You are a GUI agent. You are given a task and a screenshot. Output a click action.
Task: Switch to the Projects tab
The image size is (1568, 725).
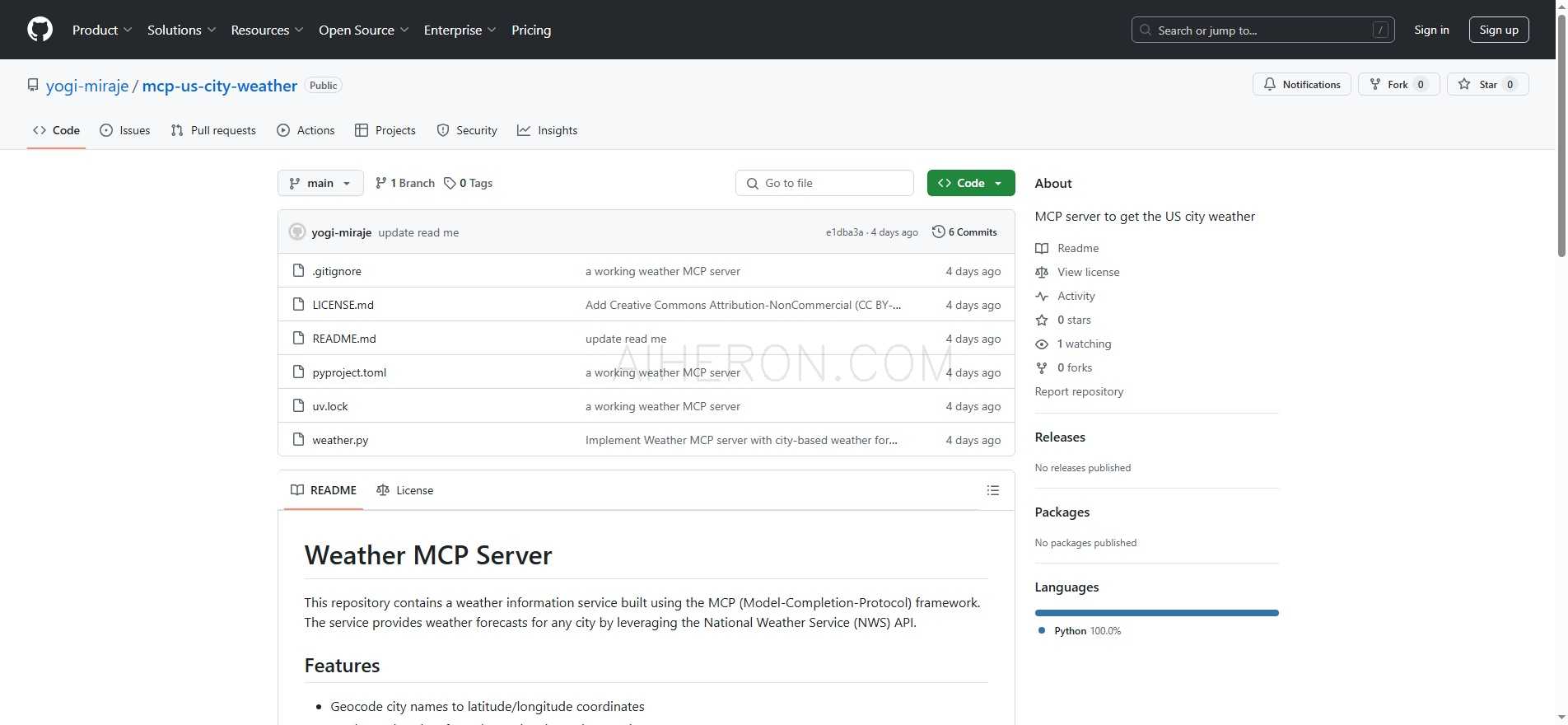coord(385,130)
